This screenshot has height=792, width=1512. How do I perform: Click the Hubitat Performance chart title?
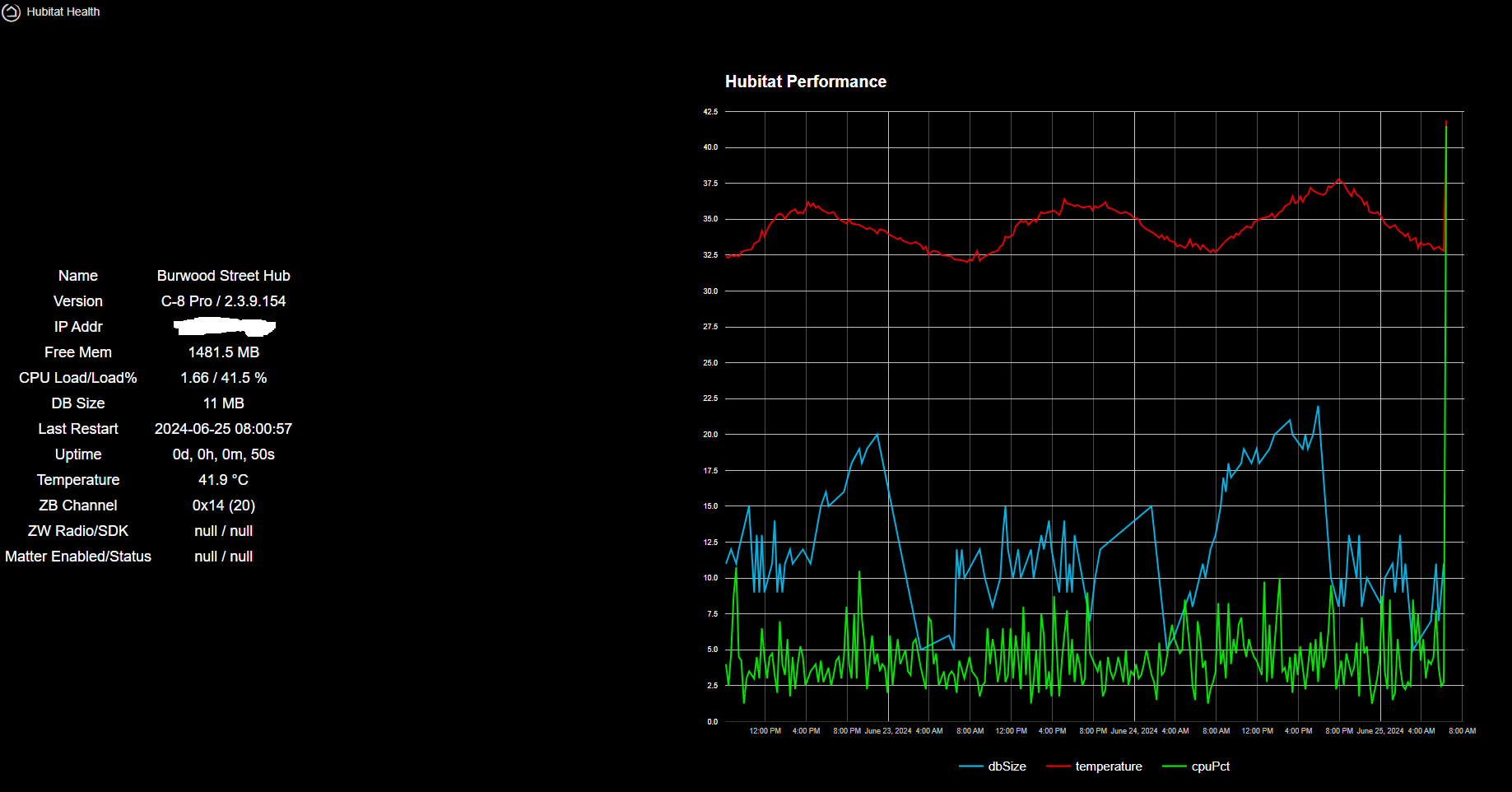point(806,82)
